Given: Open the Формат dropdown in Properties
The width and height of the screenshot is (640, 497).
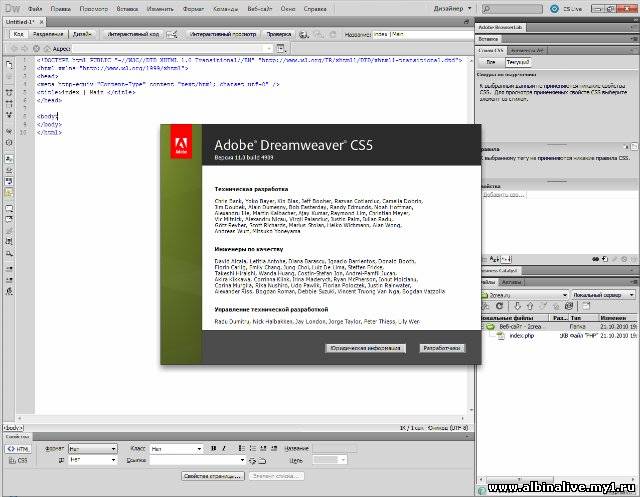Looking at the screenshot, I should [x=93, y=449].
